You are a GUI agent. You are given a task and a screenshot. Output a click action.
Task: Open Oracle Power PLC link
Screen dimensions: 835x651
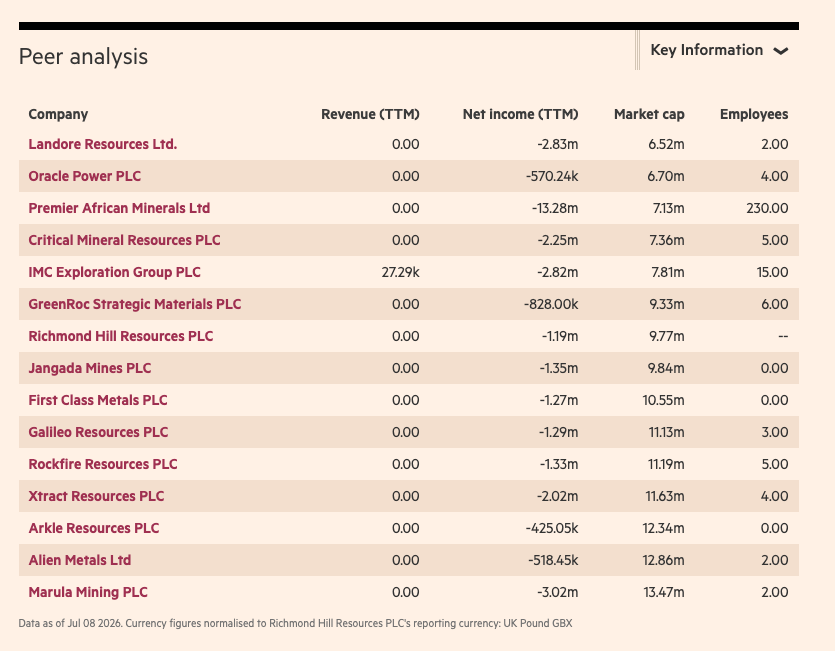tap(85, 176)
